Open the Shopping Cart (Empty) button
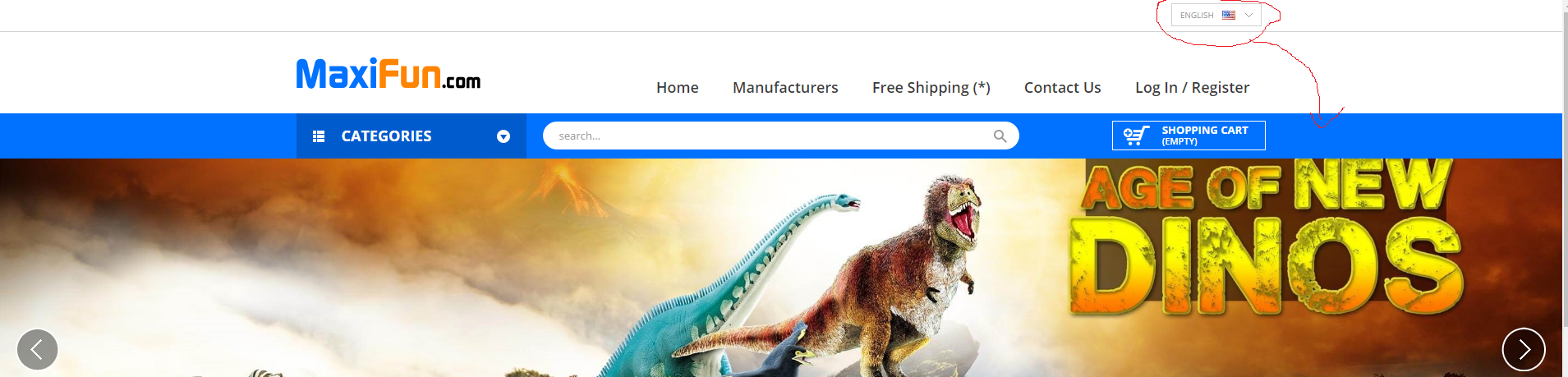The height and width of the screenshot is (377, 1568). click(1189, 136)
